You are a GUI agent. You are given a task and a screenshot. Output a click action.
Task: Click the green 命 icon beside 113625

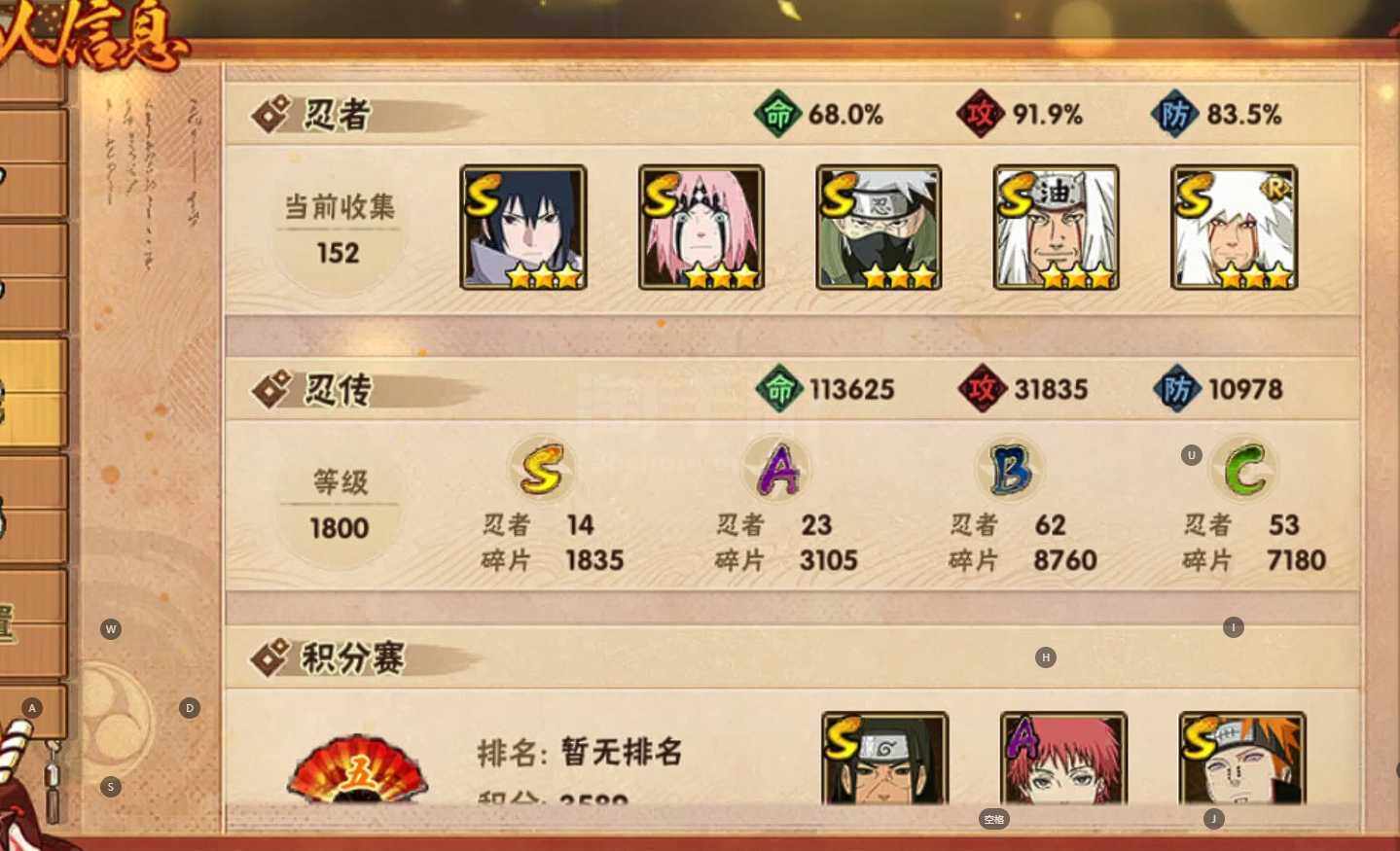[x=779, y=389]
